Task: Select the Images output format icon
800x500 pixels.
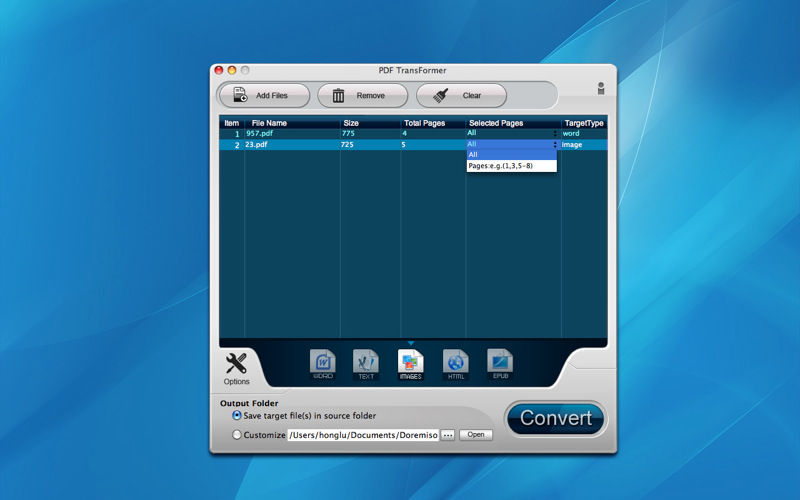Action: click(411, 364)
